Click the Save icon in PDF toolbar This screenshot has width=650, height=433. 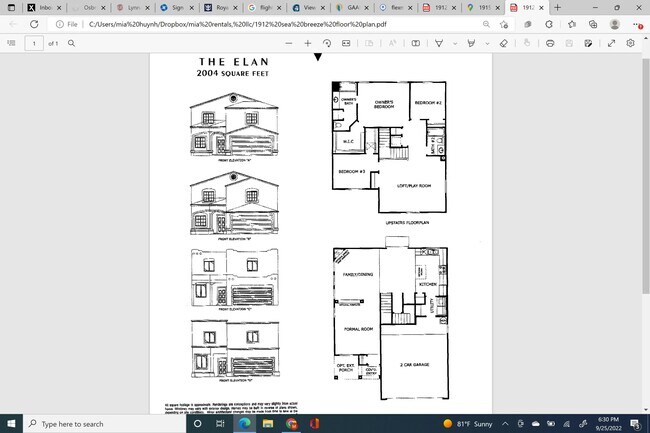[x=569, y=43]
